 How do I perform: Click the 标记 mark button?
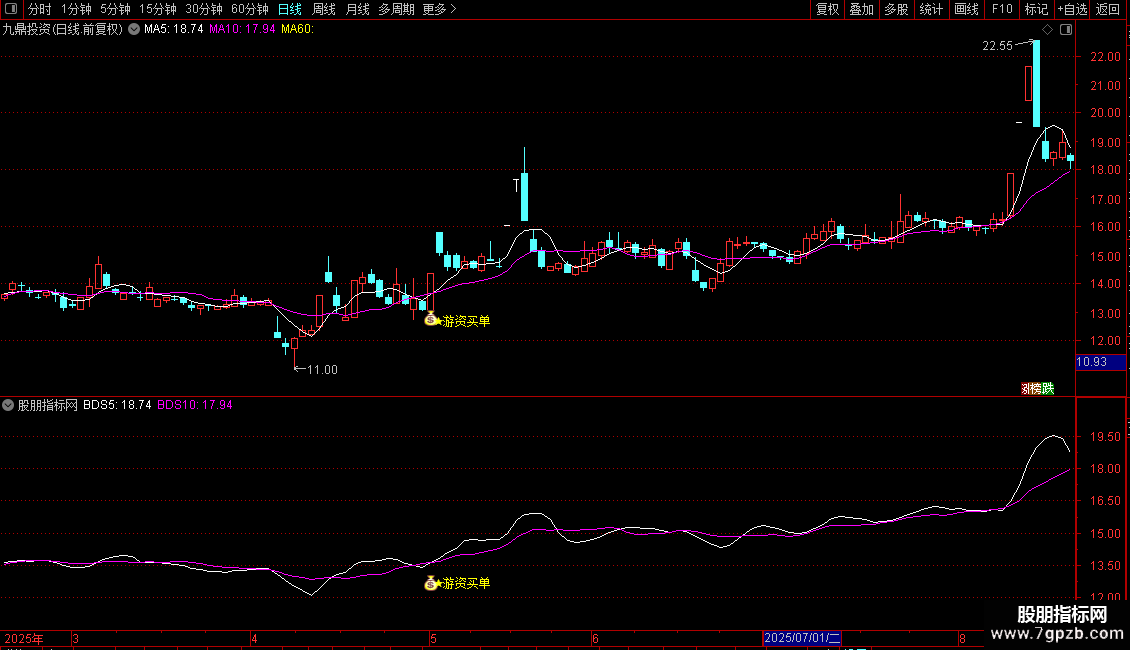click(x=1036, y=9)
